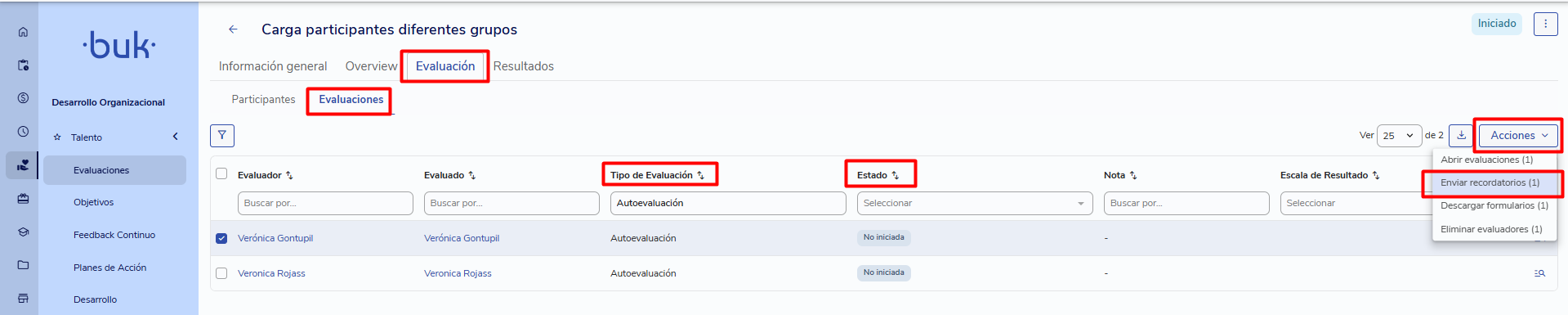Screen dimensions: 1568x315
Task: Open Planes de Acción in sidebar
Action: [x=109, y=268]
